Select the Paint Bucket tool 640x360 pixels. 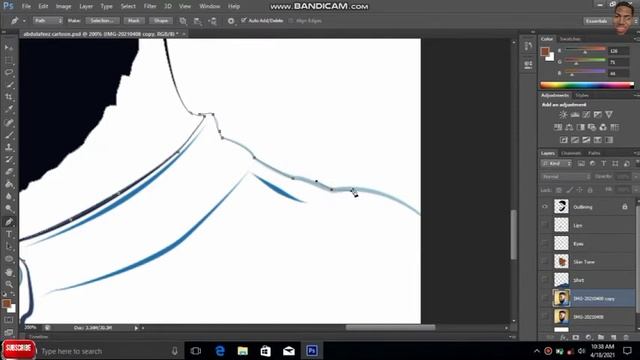click(9, 184)
